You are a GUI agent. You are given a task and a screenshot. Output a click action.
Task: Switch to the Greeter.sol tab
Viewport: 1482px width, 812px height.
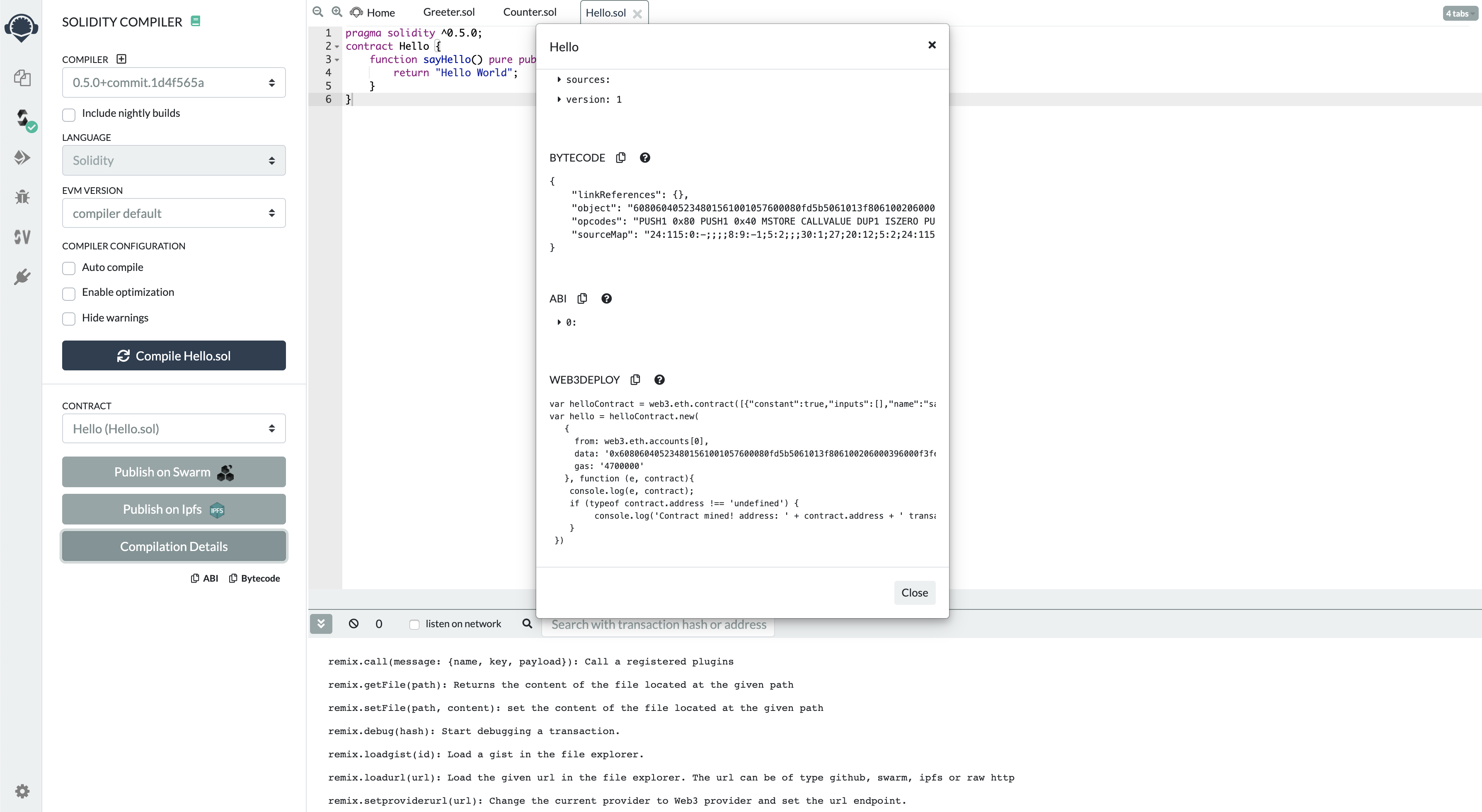point(449,12)
